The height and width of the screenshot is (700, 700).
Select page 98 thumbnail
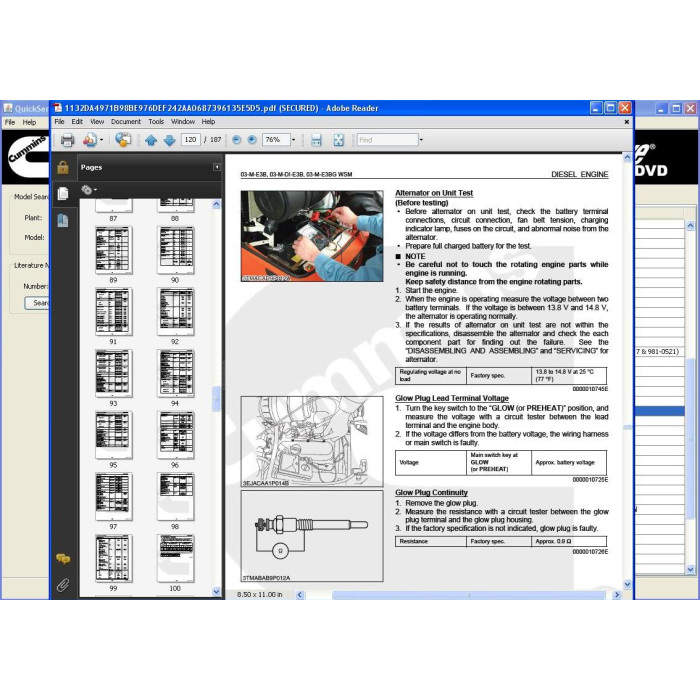175,496
